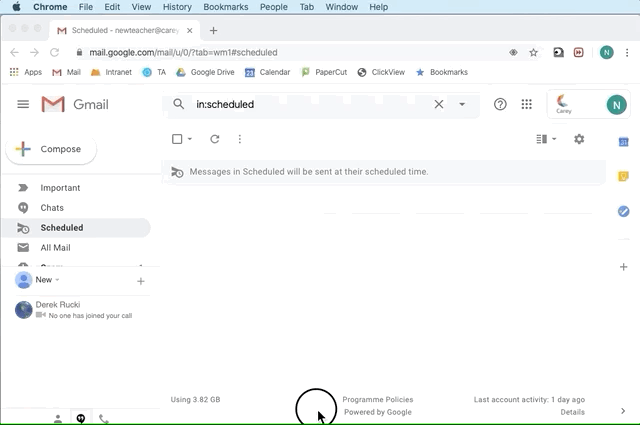Click the search magnifier icon

(x=178, y=104)
